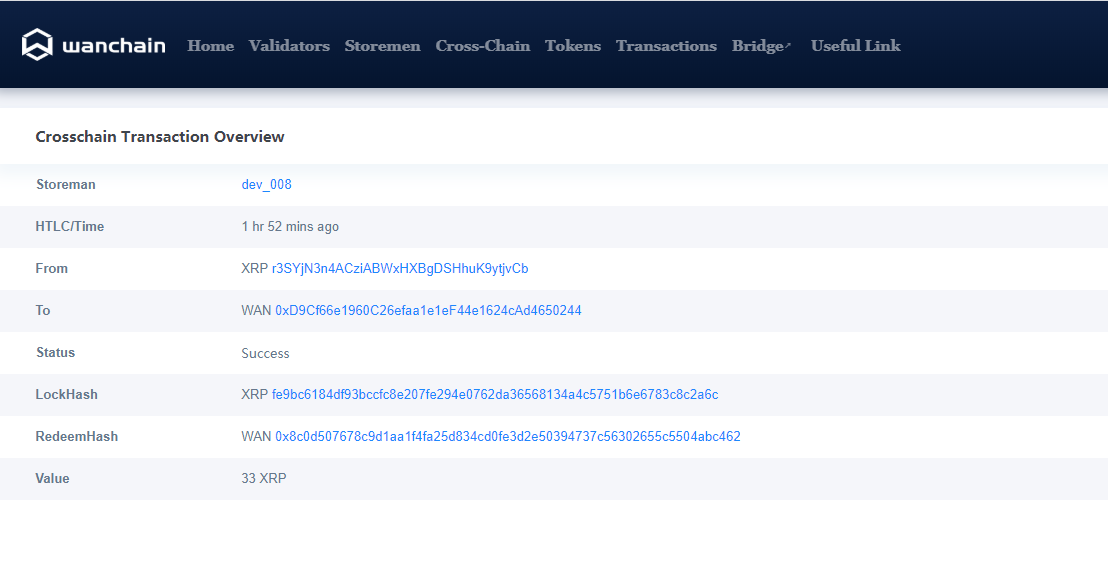Open the Storemen menu item
1108x584 pixels.
tap(382, 46)
